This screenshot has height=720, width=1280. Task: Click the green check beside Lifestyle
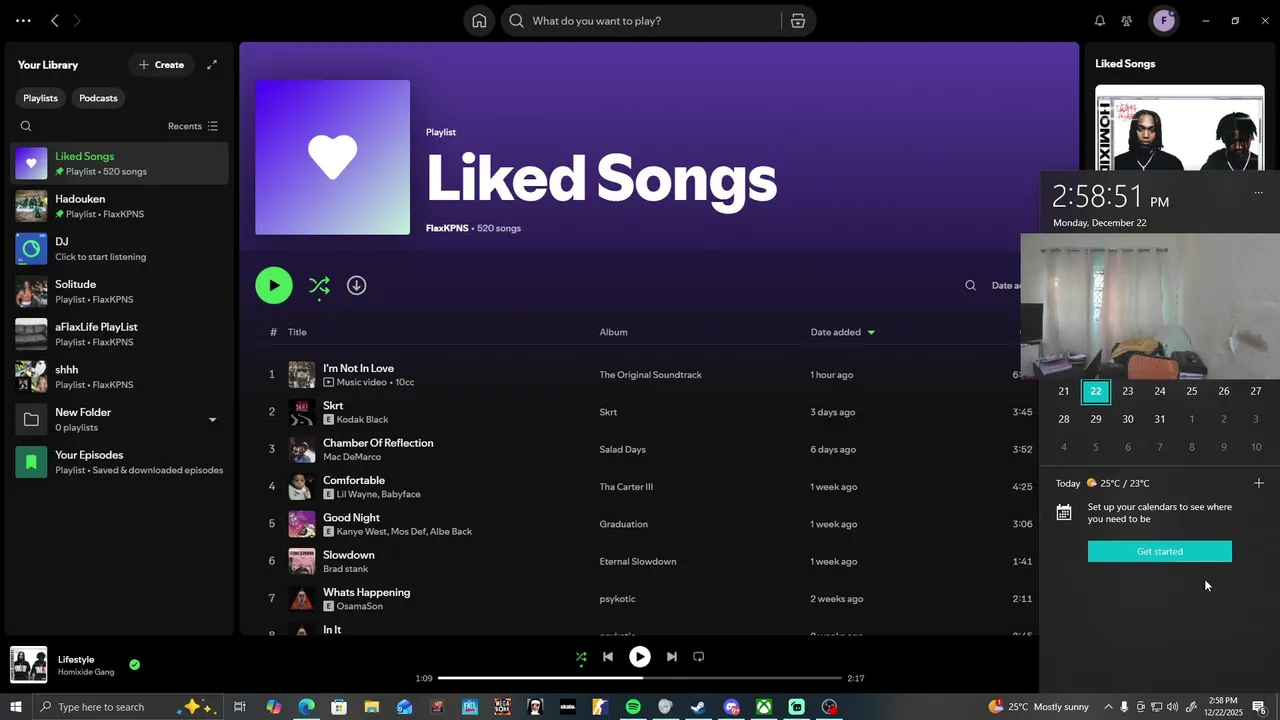pyautogui.click(x=134, y=665)
